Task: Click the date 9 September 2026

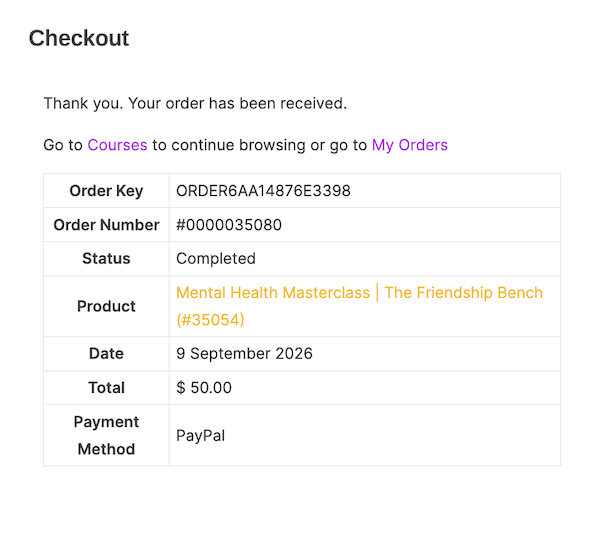Action: point(244,354)
